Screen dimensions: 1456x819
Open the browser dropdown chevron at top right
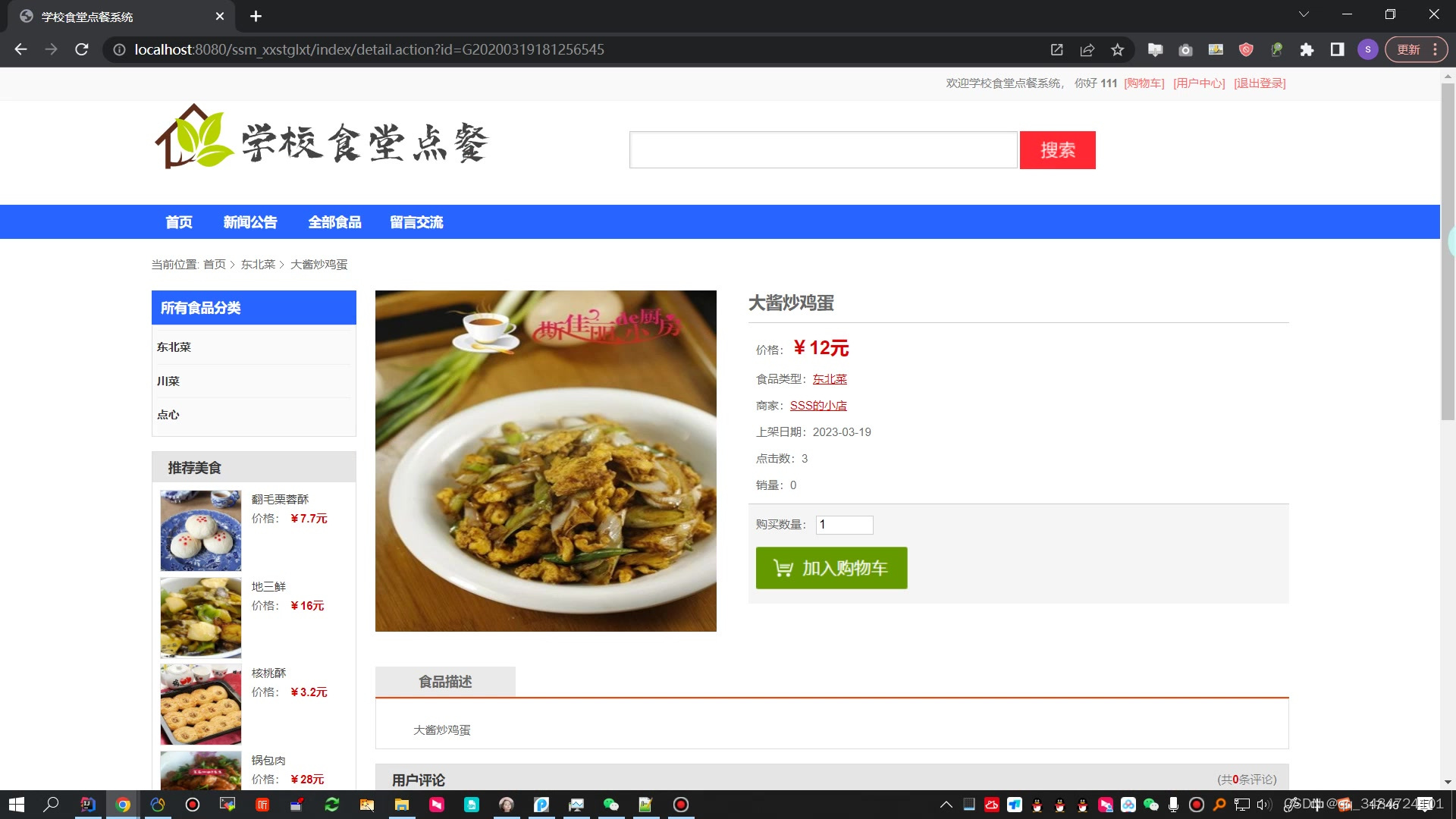pos(1303,14)
